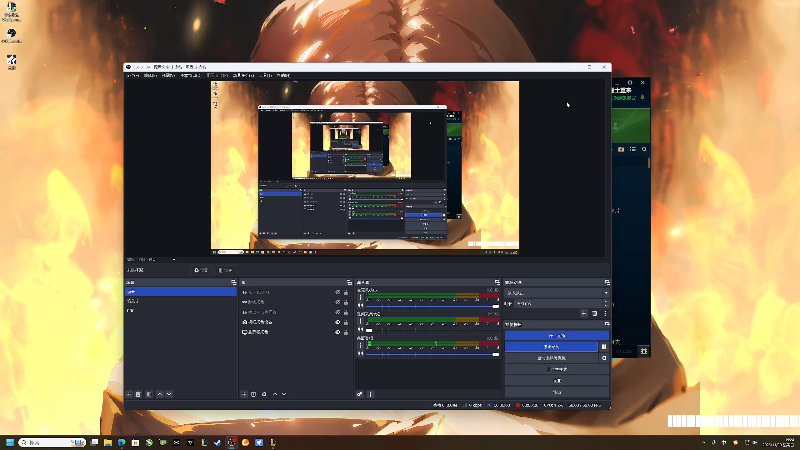This screenshot has width=800, height=450.
Task: Show the third source using its eye icon
Action: (x=338, y=312)
